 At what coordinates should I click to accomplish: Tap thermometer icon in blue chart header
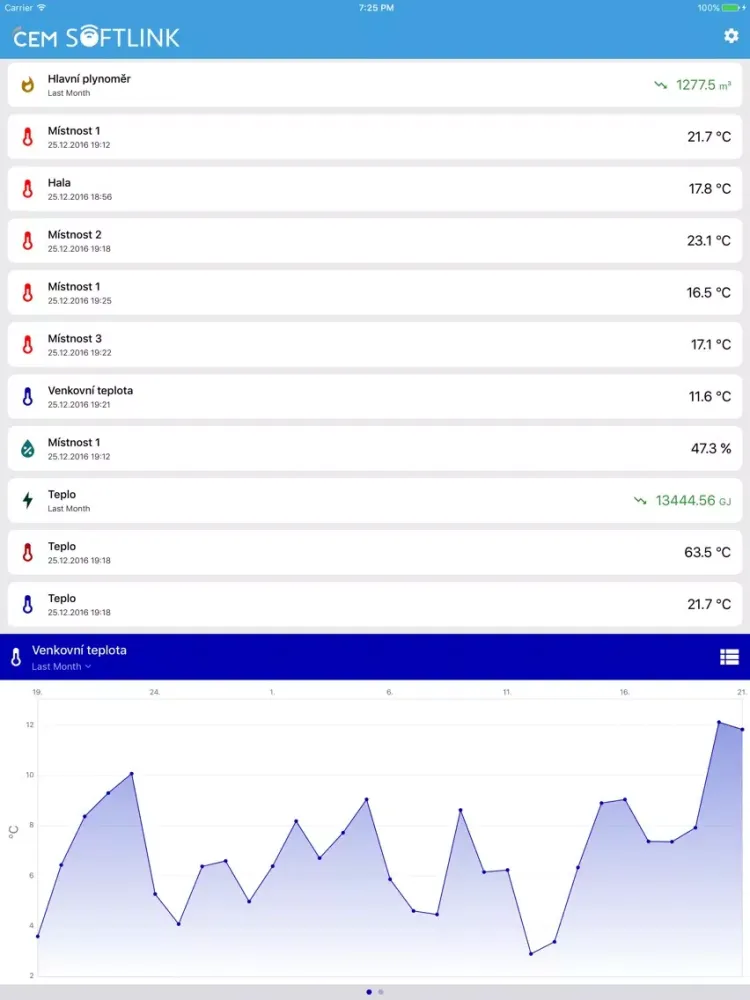click(16, 657)
